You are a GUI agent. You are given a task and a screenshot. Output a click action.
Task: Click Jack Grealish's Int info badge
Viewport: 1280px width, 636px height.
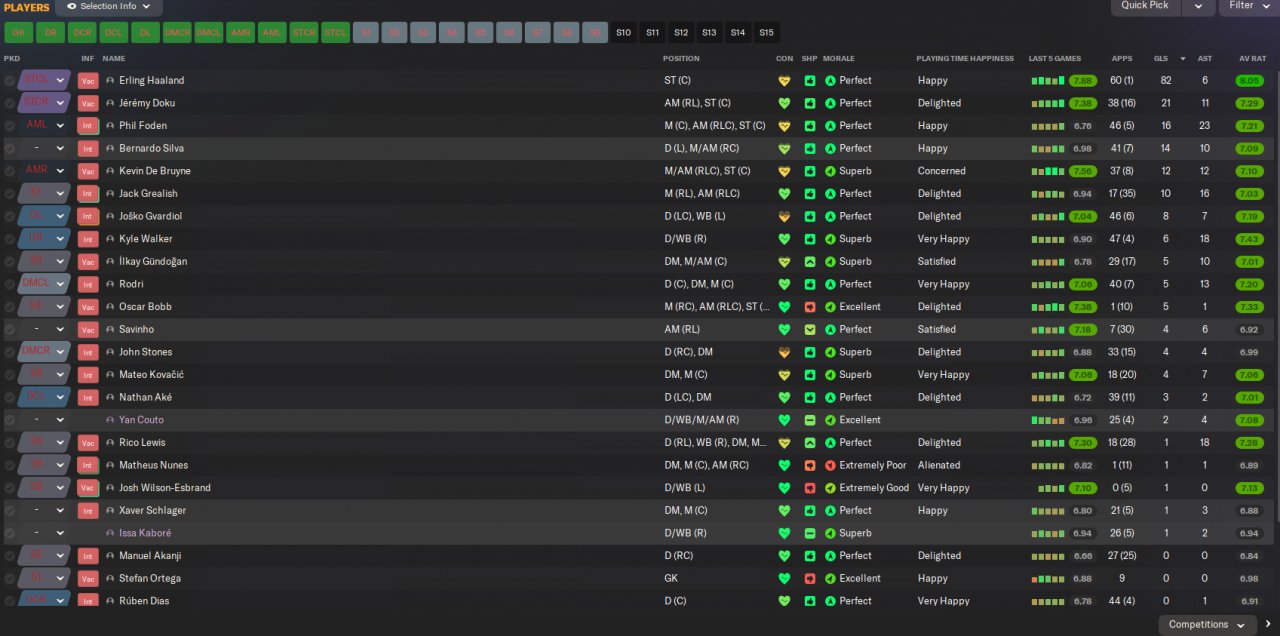[x=88, y=194]
